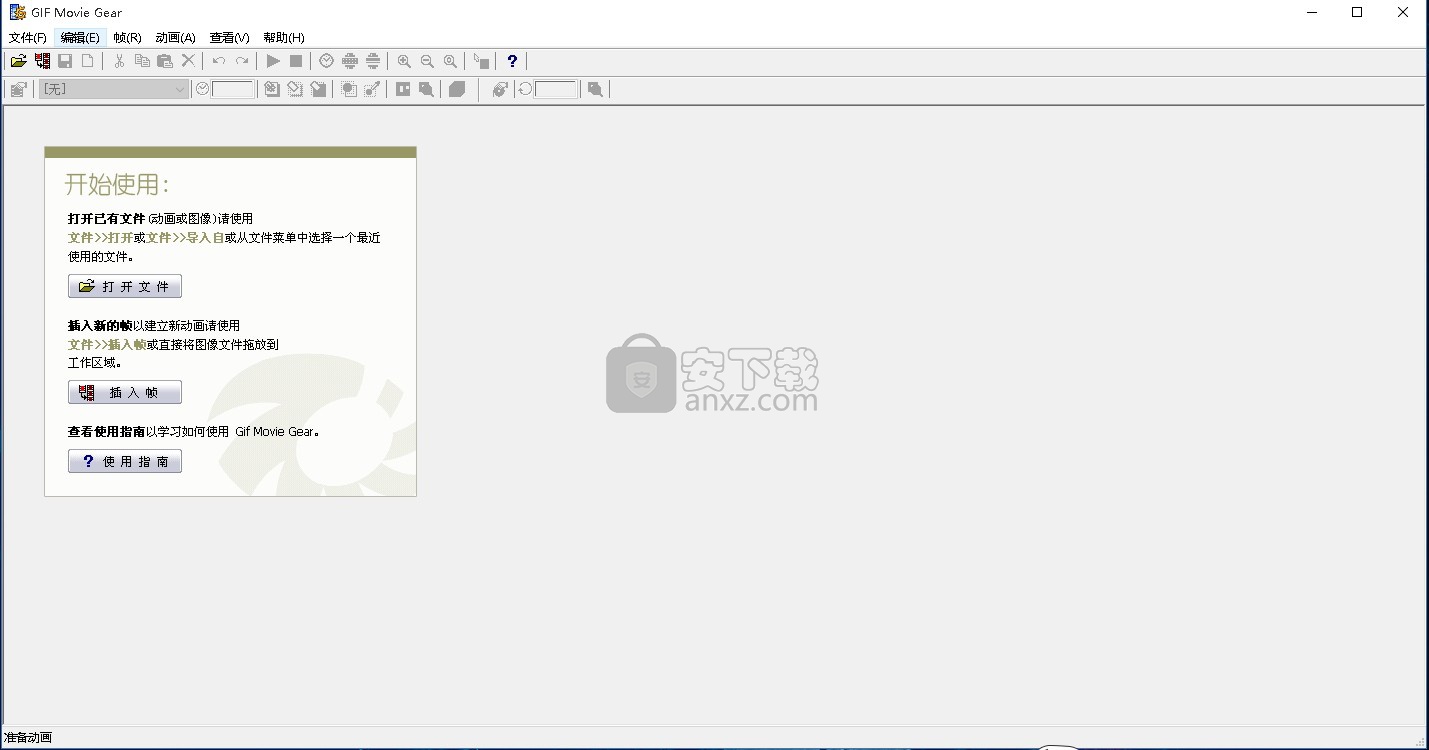Click the clock timing icon in top toolbar
Image resolution: width=1429 pixels, height=750 pixels.
(327, 61)
